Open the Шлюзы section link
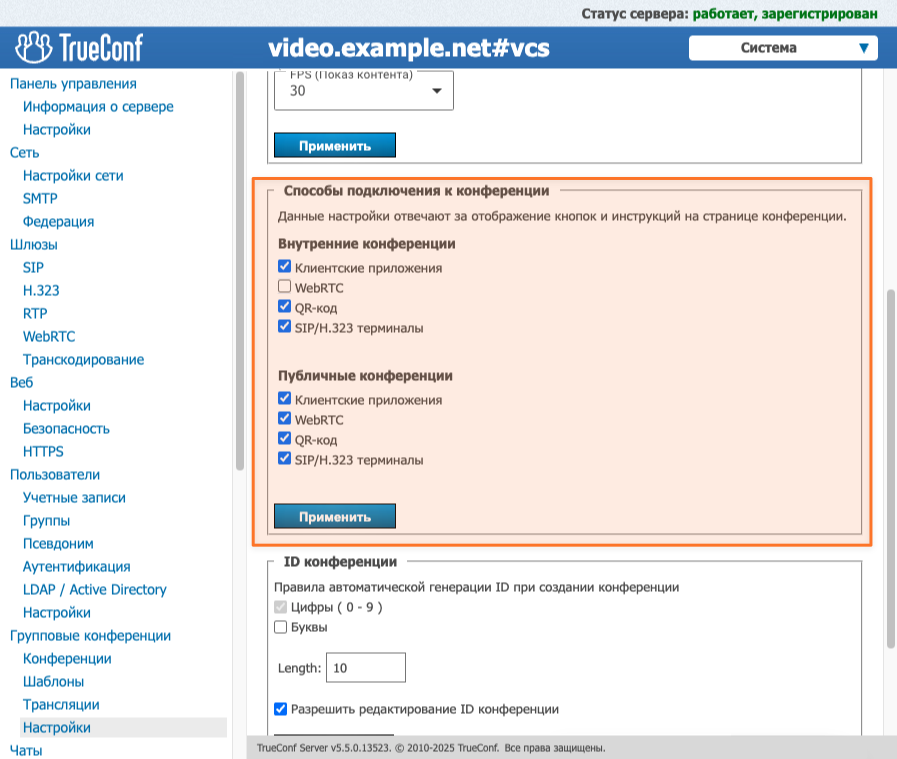This screenshot has height=759, width=897. point(34,244)
